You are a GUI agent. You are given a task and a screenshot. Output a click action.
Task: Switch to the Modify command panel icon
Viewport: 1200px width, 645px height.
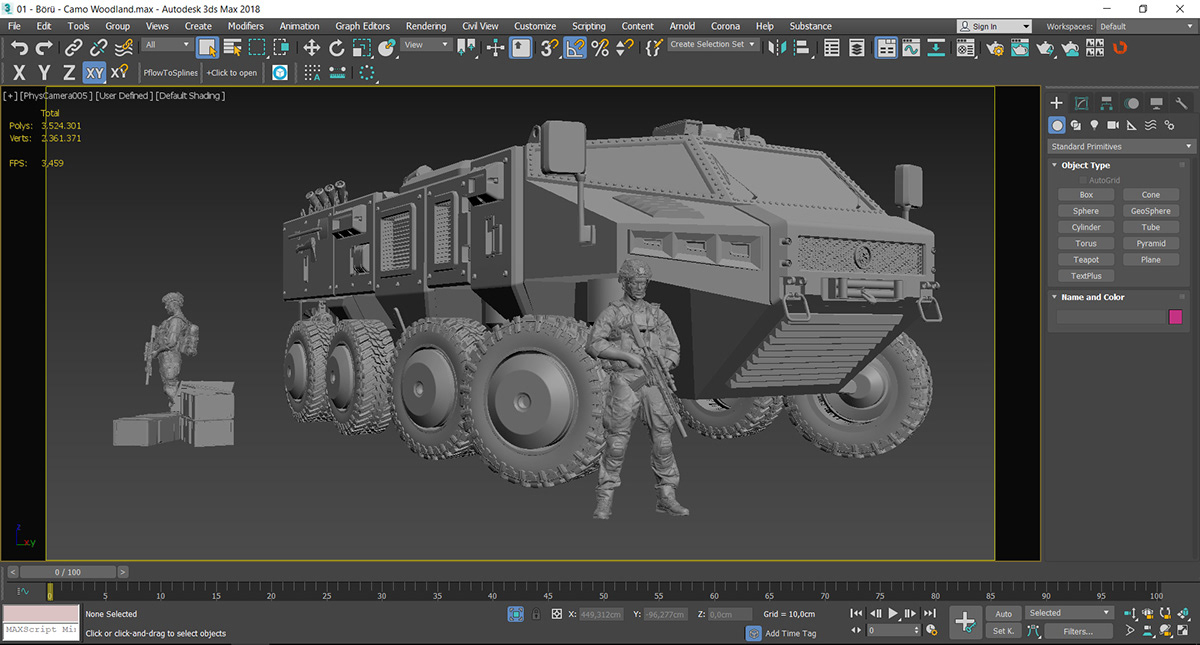1080,102
